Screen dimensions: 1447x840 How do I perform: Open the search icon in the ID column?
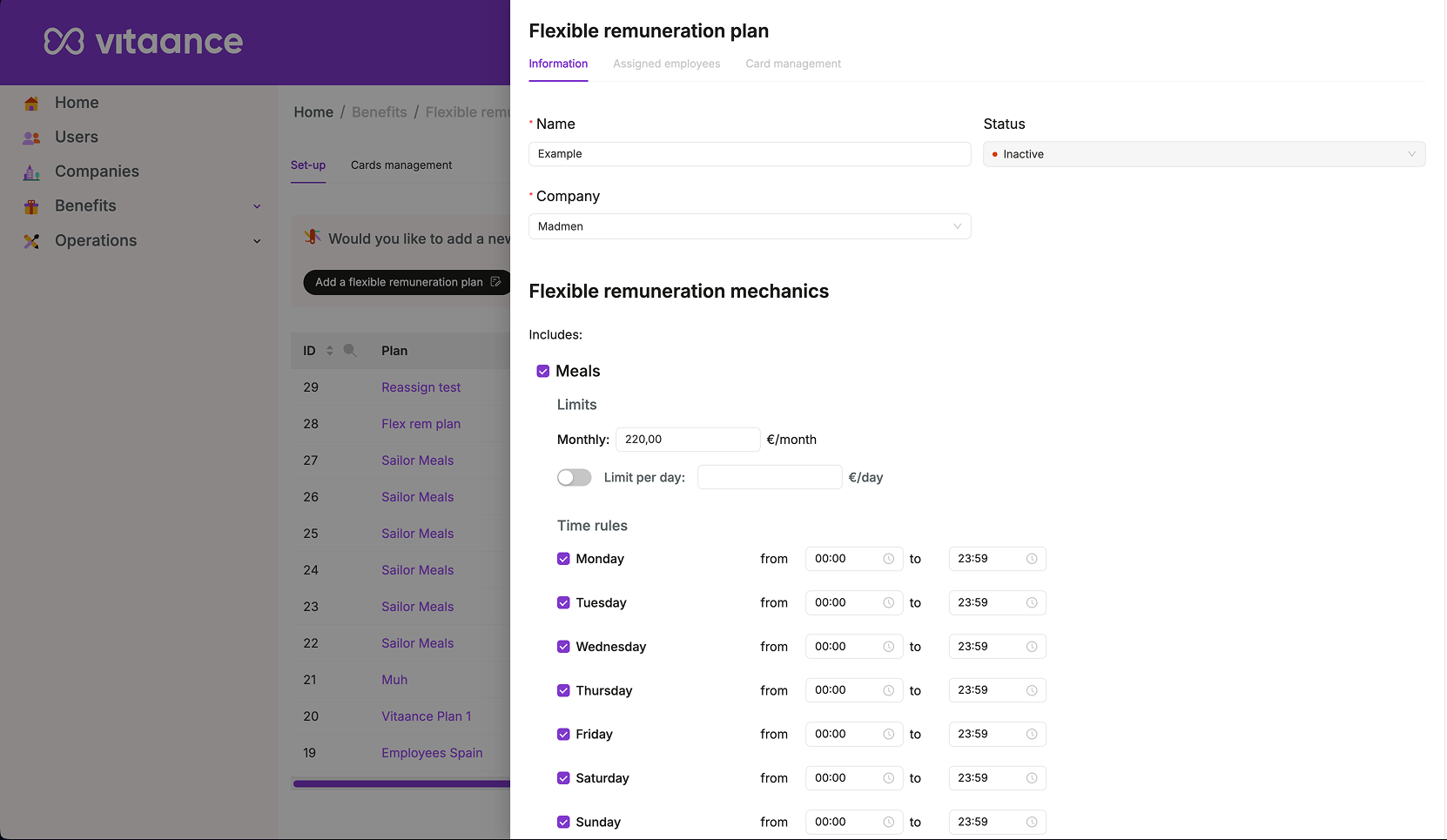351,350
